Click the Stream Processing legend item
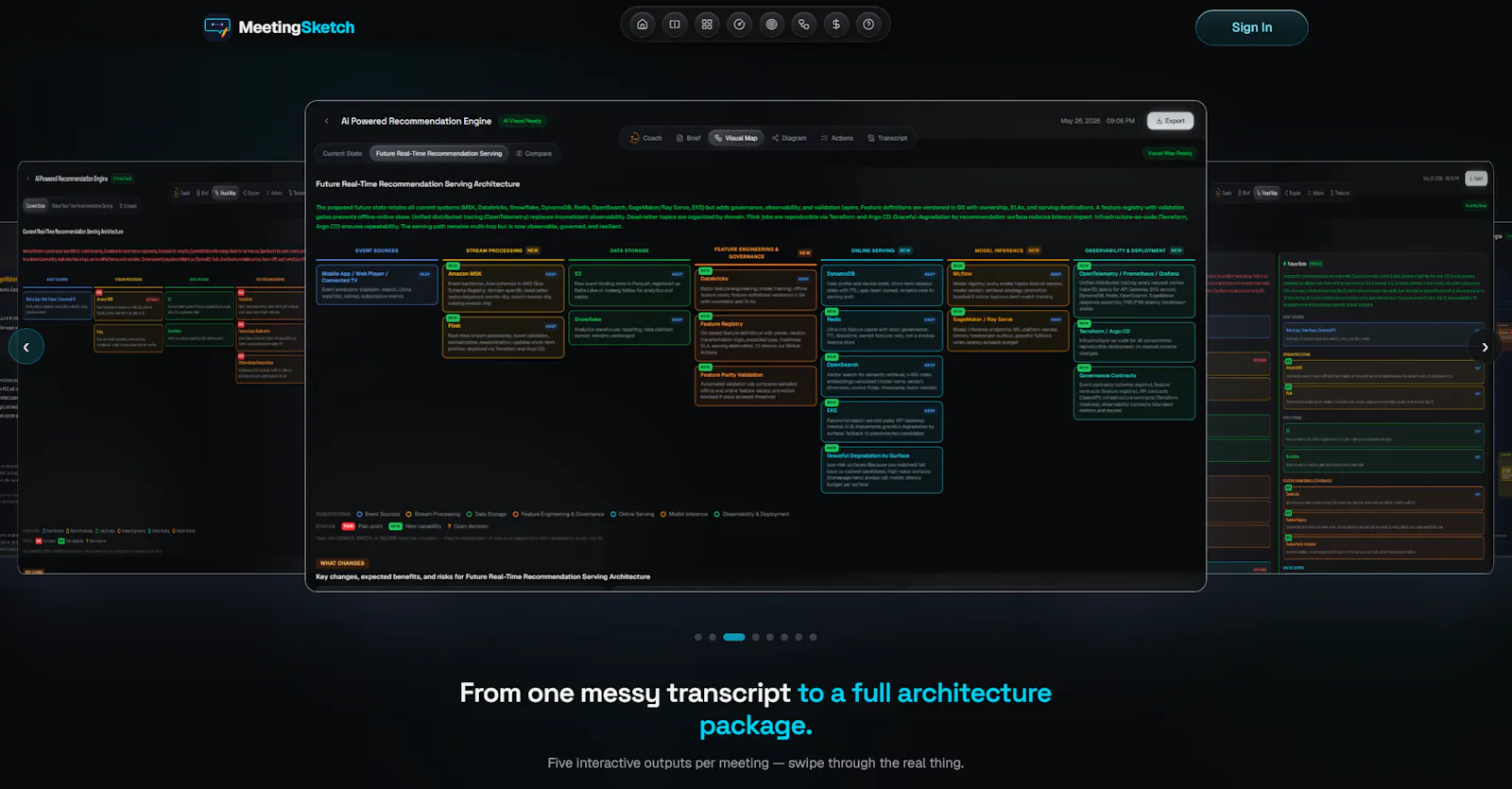This screenshot has height=789, width=1512. point(433,514)
